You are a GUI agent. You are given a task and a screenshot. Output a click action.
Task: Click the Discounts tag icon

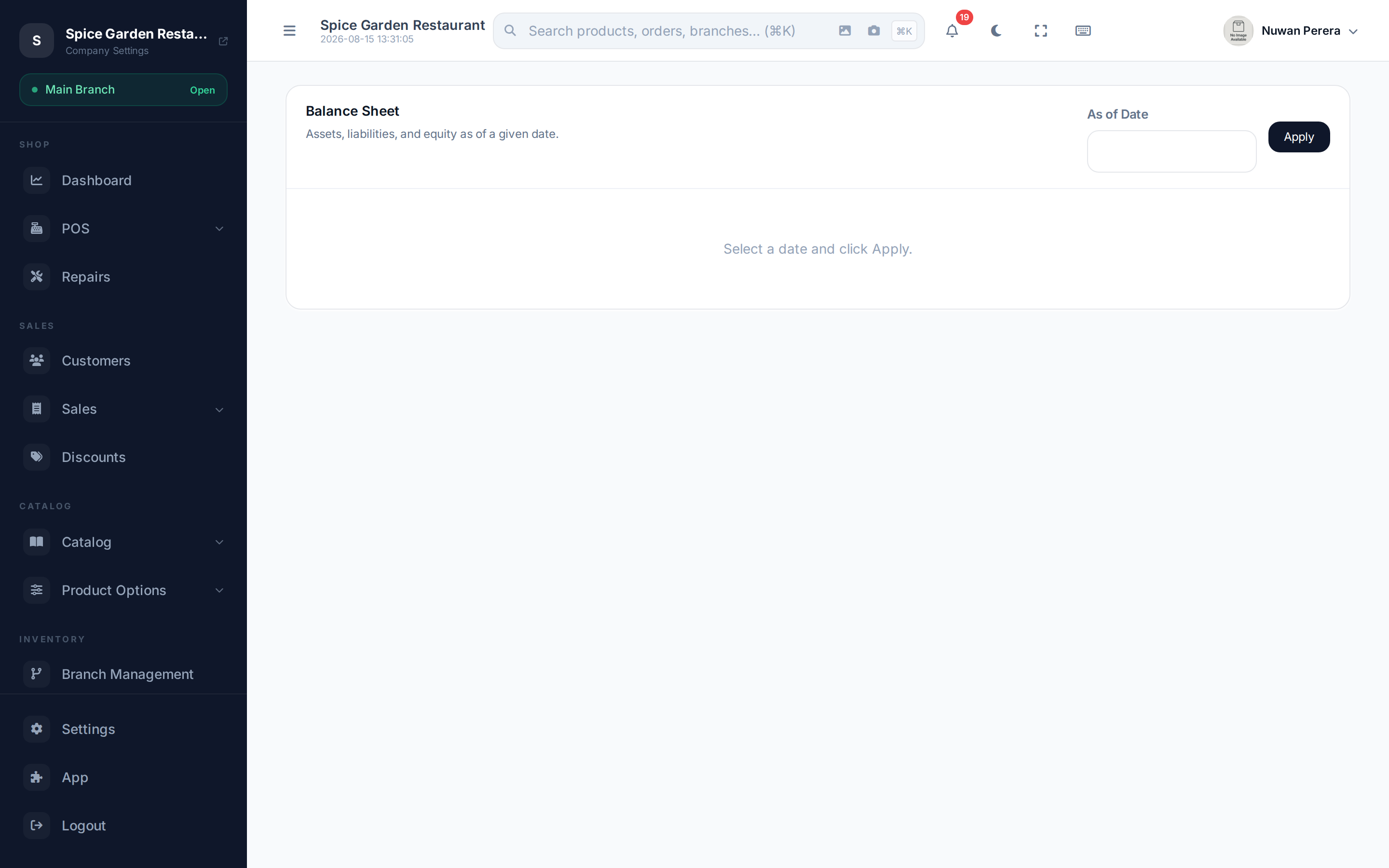(37, 457)
